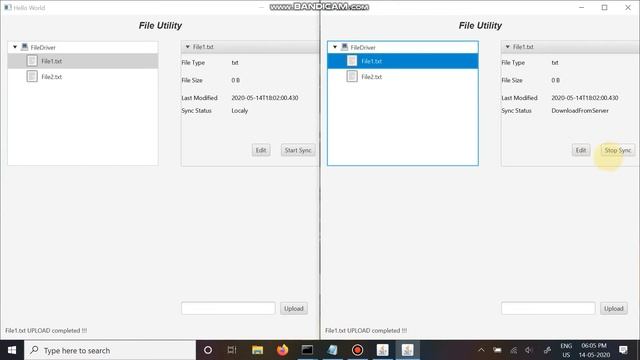Click Upload button in left window

tap(294, 309)
